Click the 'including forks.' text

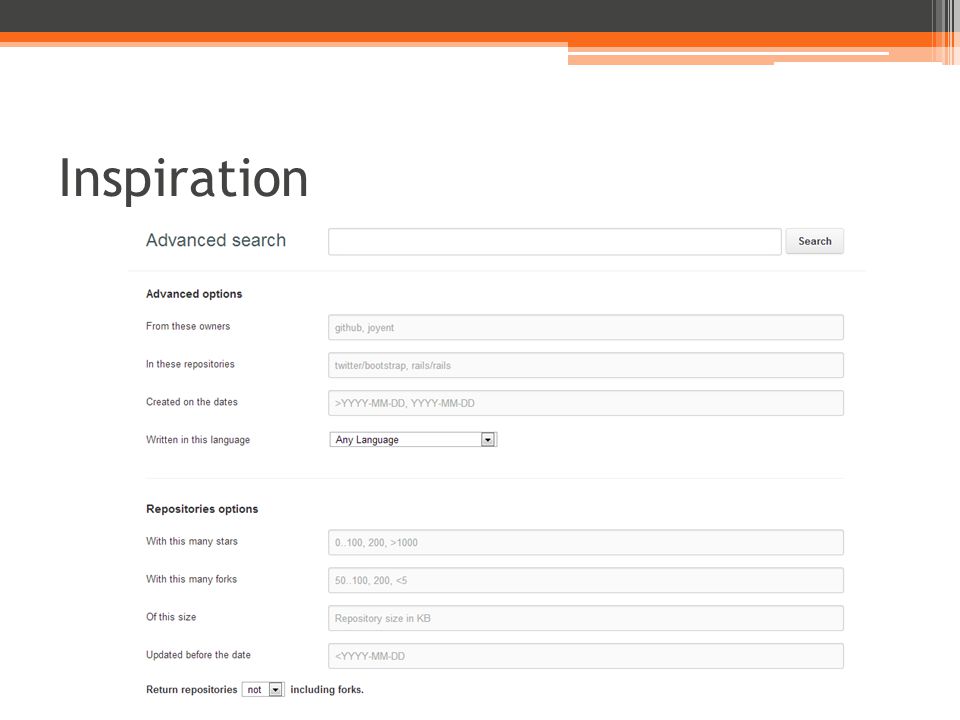(327, 689)
